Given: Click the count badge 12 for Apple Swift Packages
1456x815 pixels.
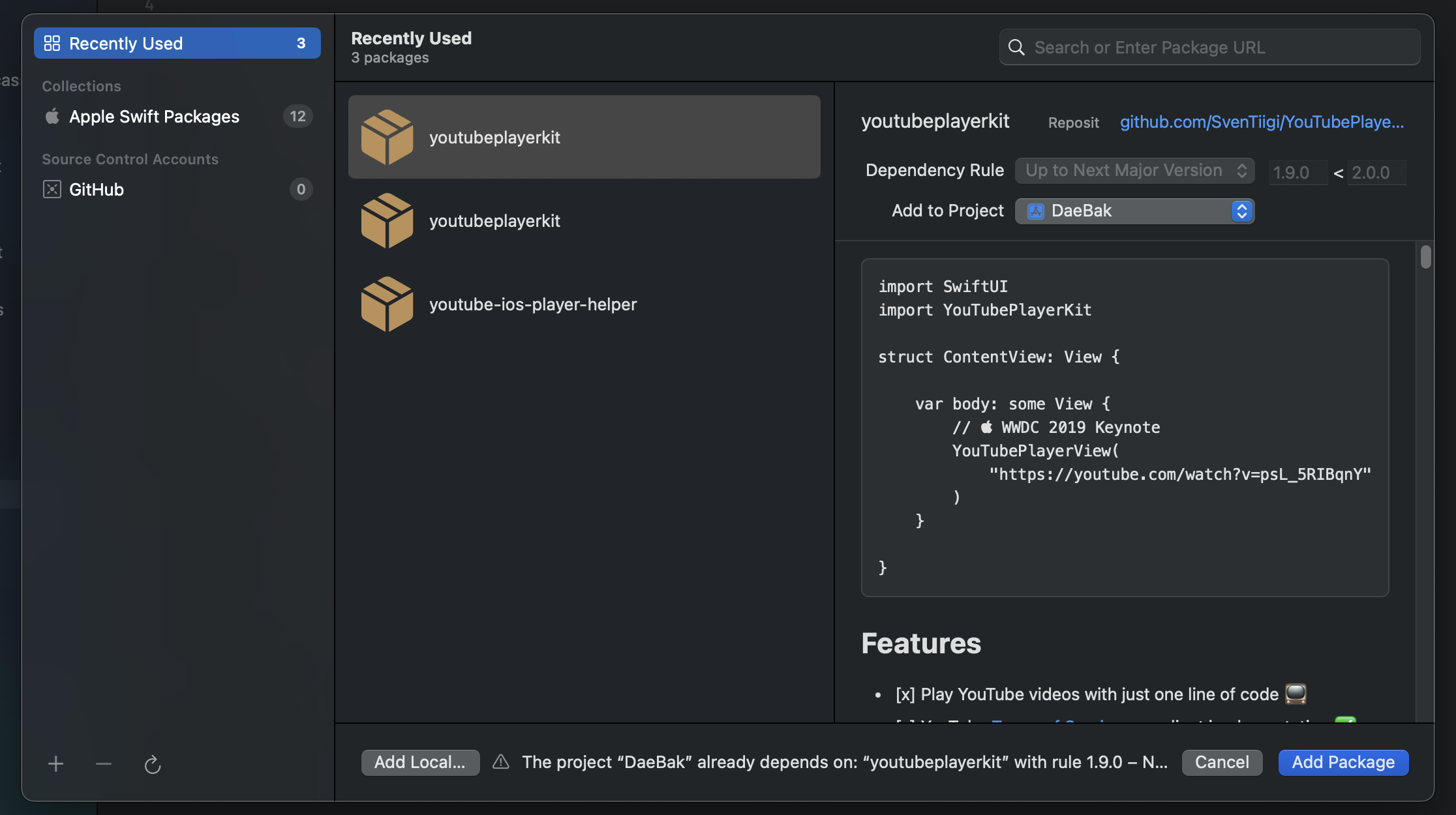Looking at the screenshot, I should pos(297,116).
